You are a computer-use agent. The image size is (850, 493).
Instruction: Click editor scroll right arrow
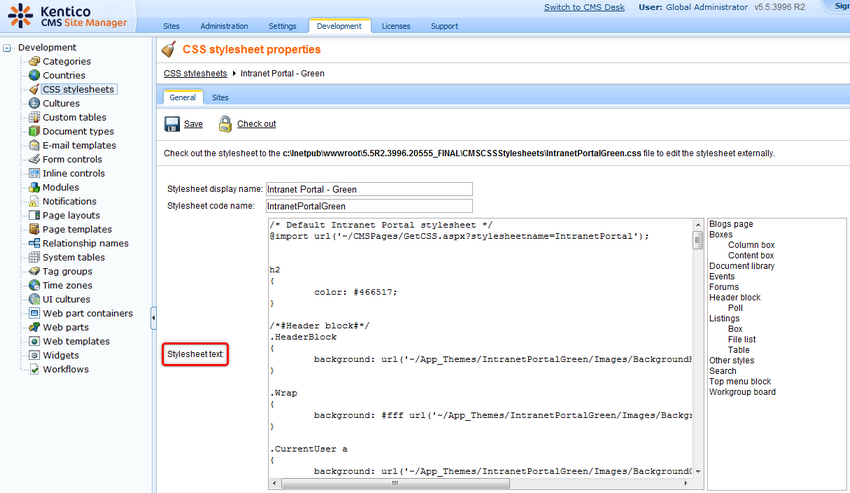click(686, 483)
